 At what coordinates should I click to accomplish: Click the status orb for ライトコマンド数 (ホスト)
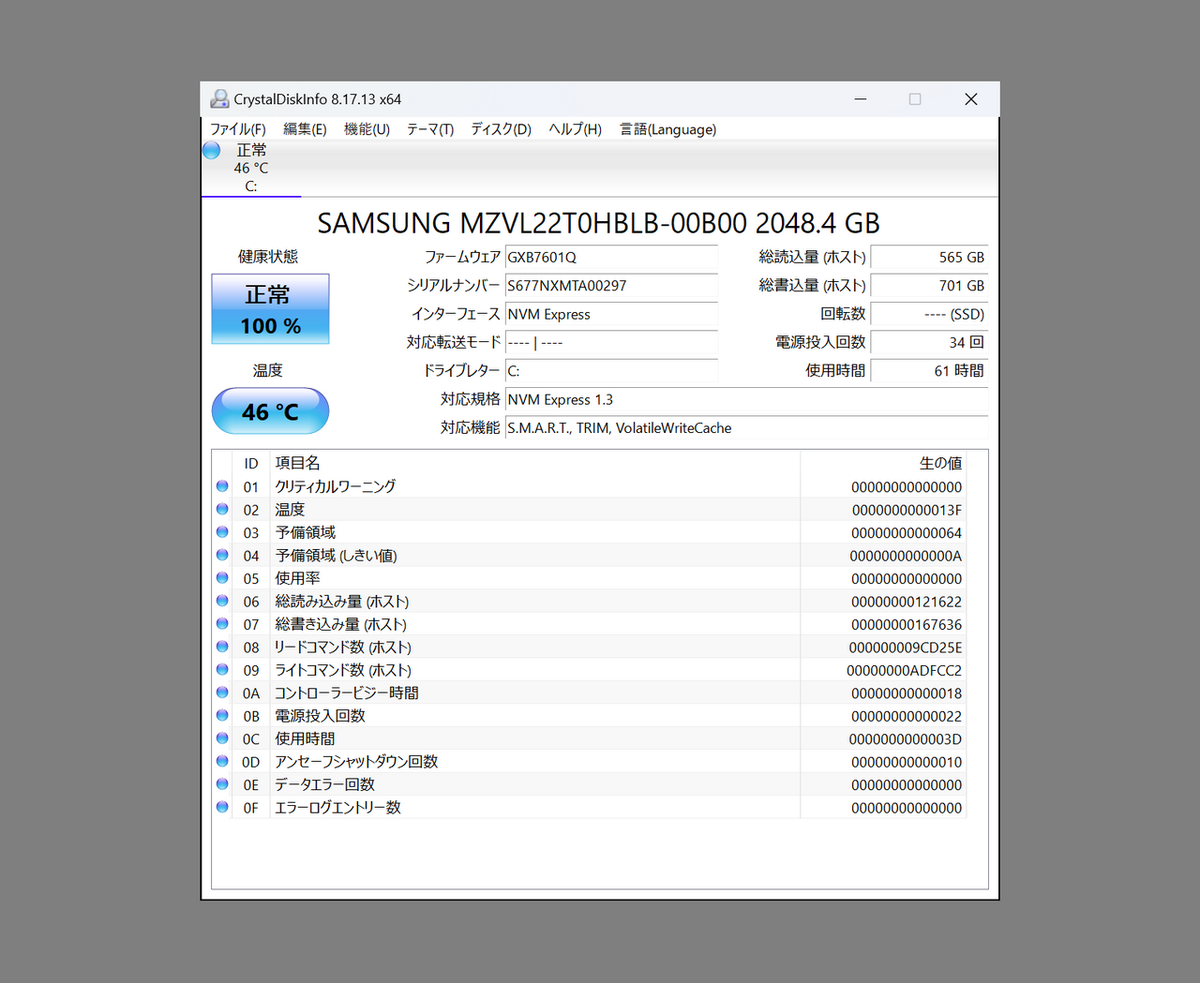pyautogui.click(x=222, y=670)
